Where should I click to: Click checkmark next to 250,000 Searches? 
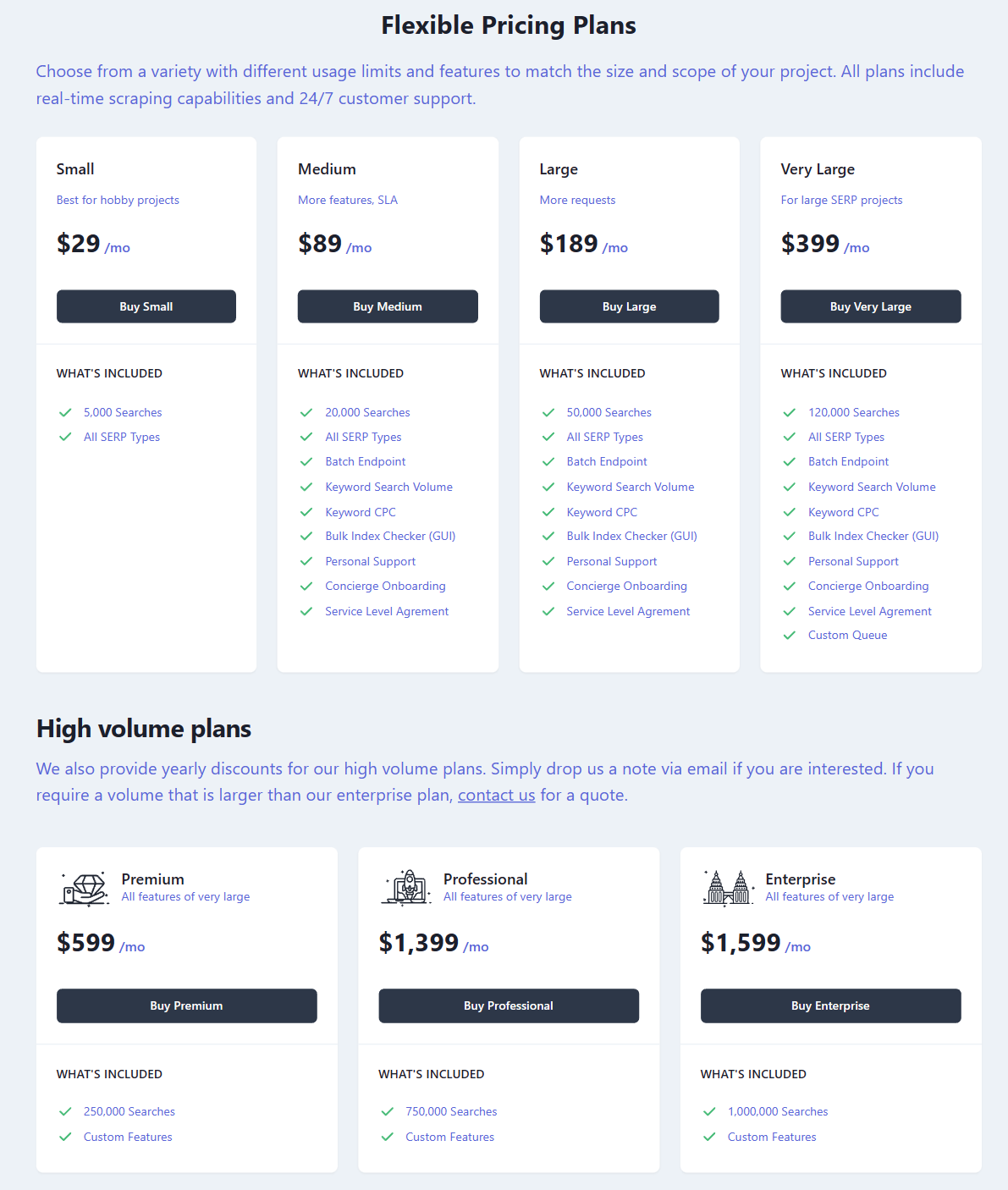click(65, 1111)
